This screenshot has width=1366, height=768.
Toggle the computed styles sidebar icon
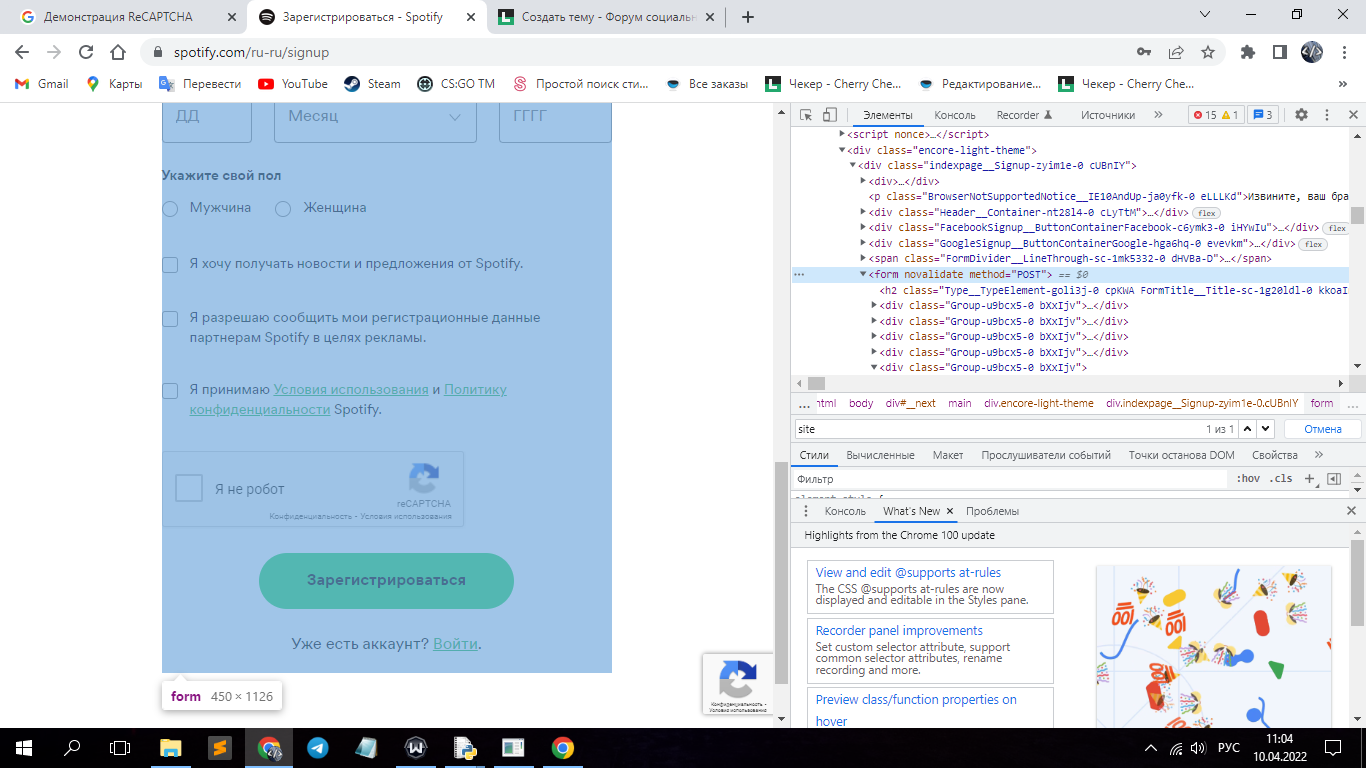point(1333,479)
